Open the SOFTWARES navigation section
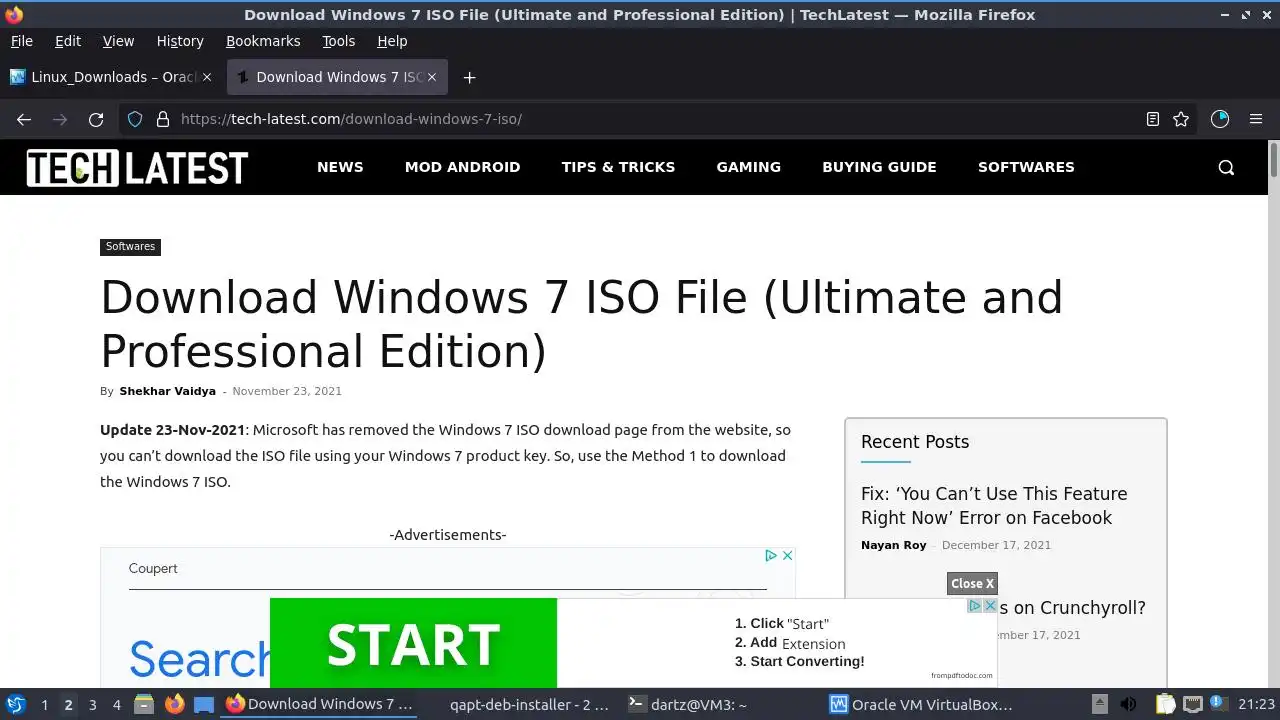 coord(1026,167)
